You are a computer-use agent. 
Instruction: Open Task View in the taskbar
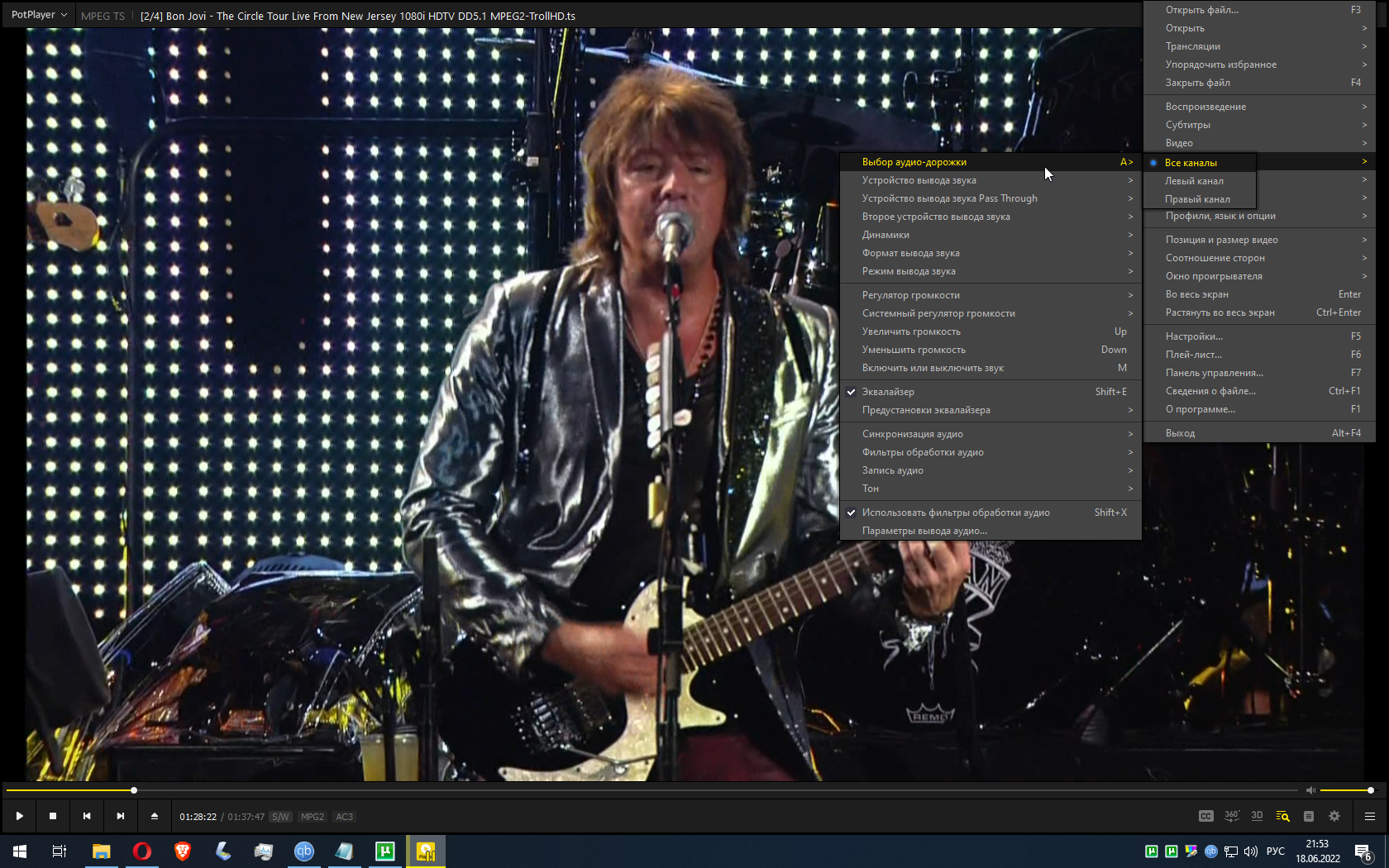(x=60, y=851)
